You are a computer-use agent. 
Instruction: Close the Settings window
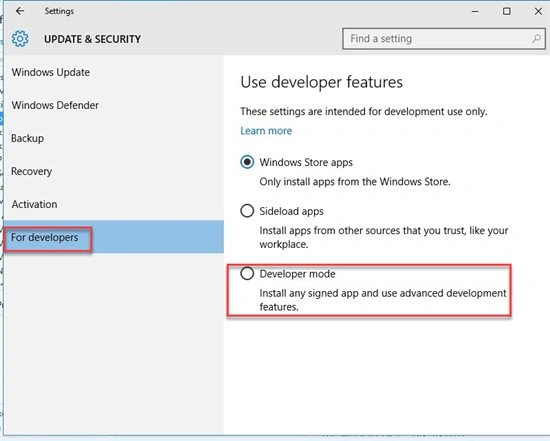pos(538,12)
